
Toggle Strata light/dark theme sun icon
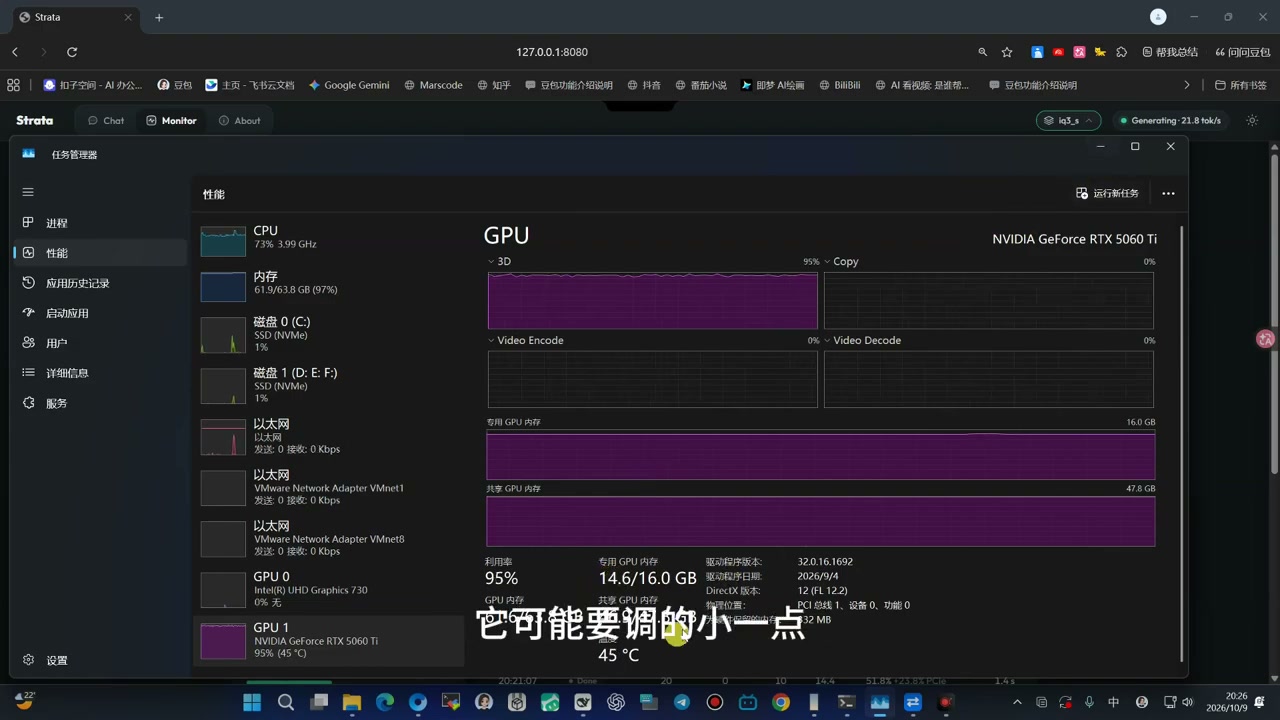point(1252,120)
